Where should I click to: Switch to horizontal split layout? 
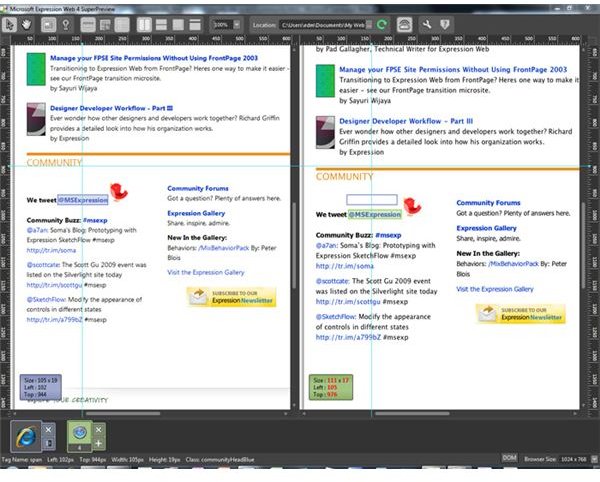coord(161,25)
